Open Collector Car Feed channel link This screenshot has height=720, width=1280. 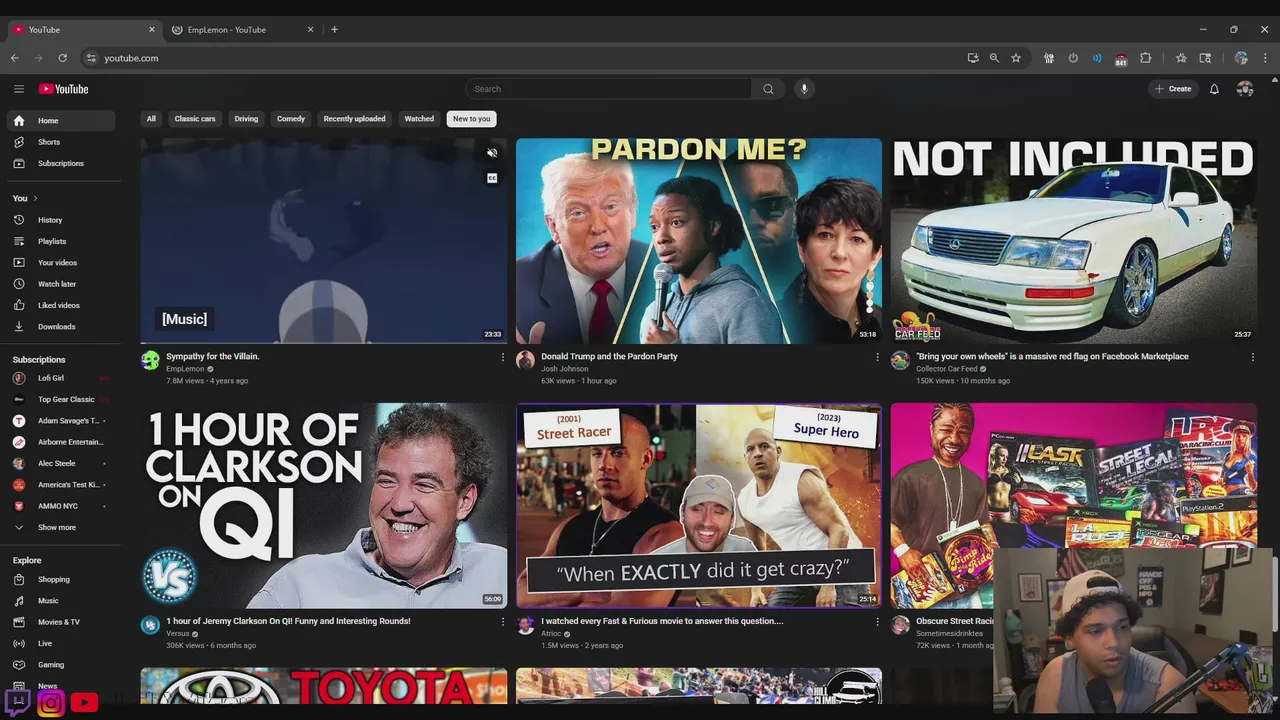(x=947, y=369)
